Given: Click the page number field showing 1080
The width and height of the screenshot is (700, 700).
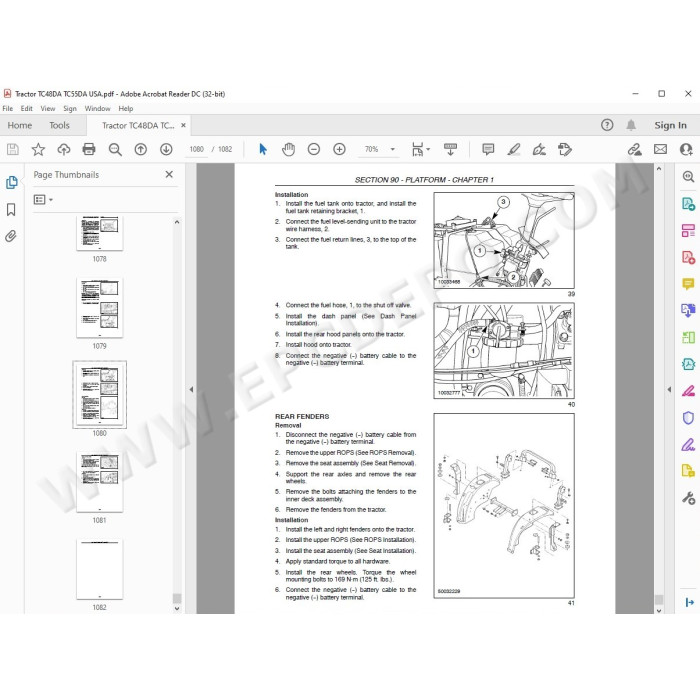Looking at the screenshot, I should [x=196, y=149].
